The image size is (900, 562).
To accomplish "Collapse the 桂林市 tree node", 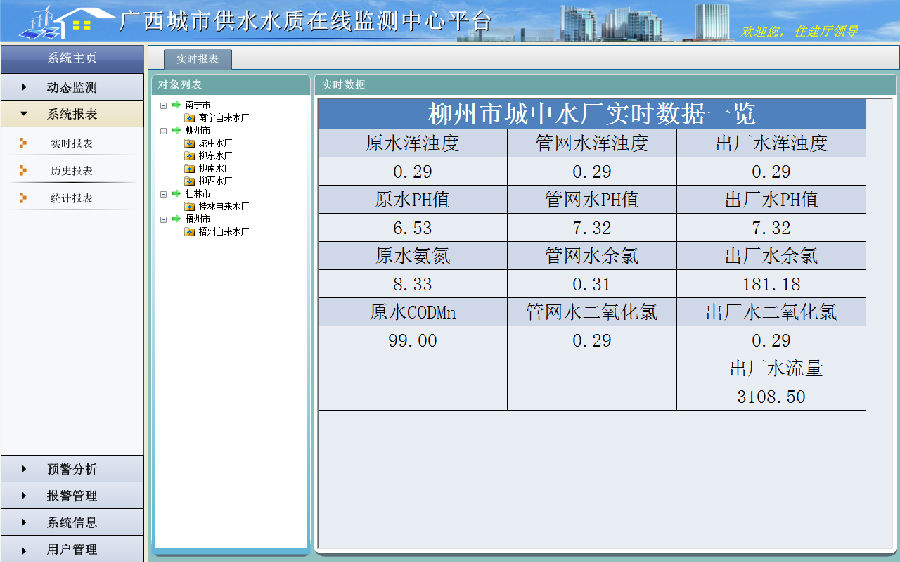I will tap(163, 193).
